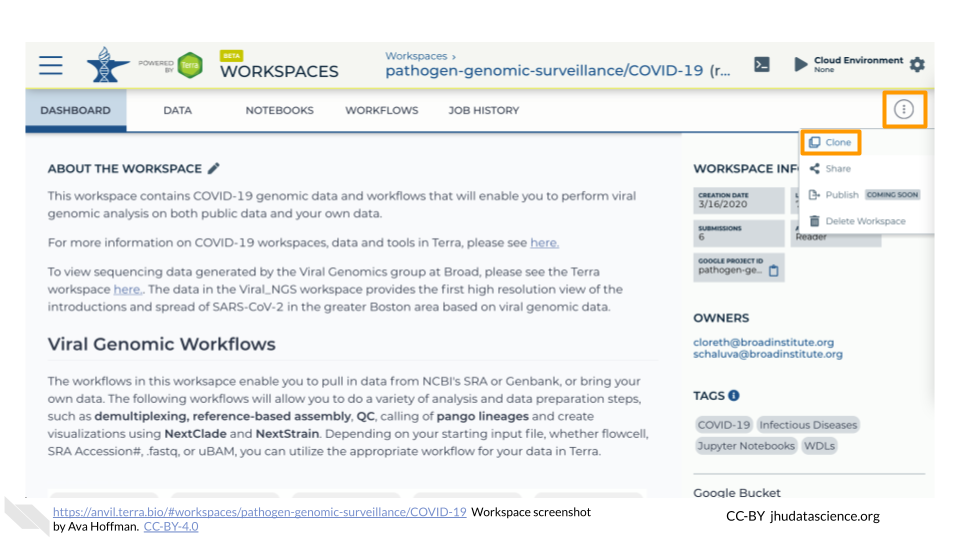960x540 pixels.
Task: Select Delete Workspace from the menu
Action: (866, 221)
